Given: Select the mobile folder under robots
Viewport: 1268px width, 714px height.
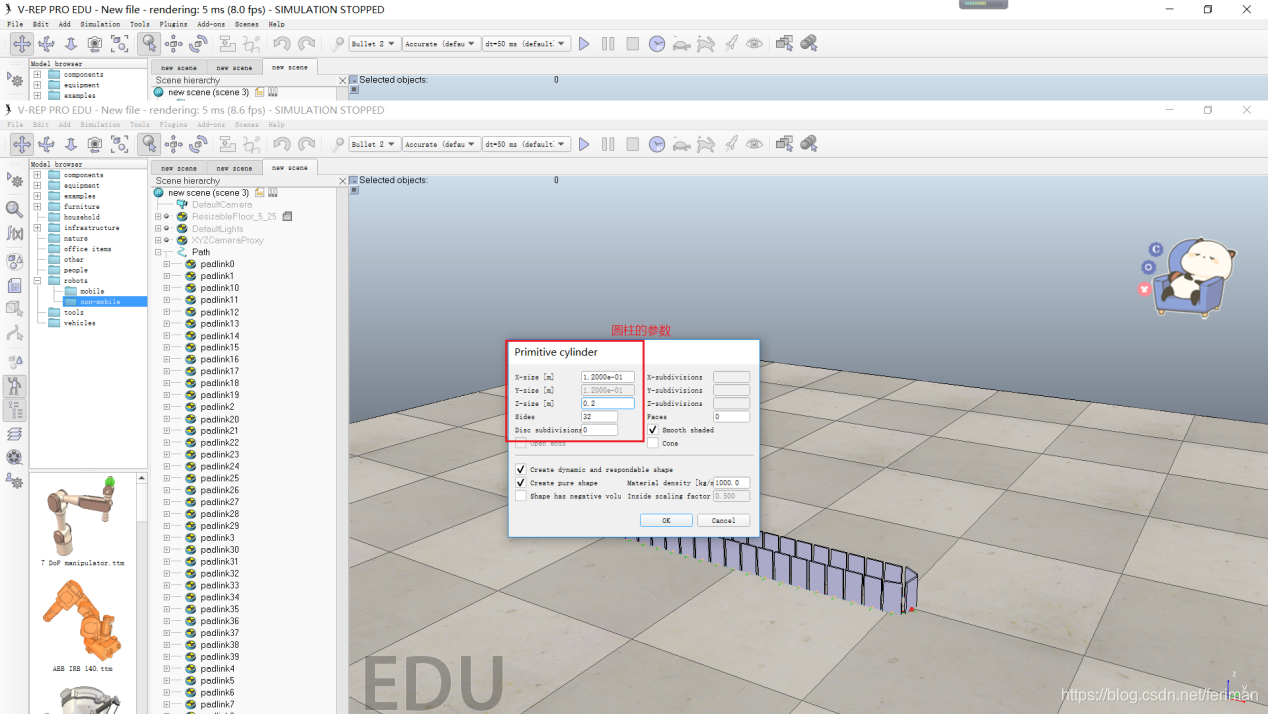Looking at the screenshot, I should tap(92, 291).
